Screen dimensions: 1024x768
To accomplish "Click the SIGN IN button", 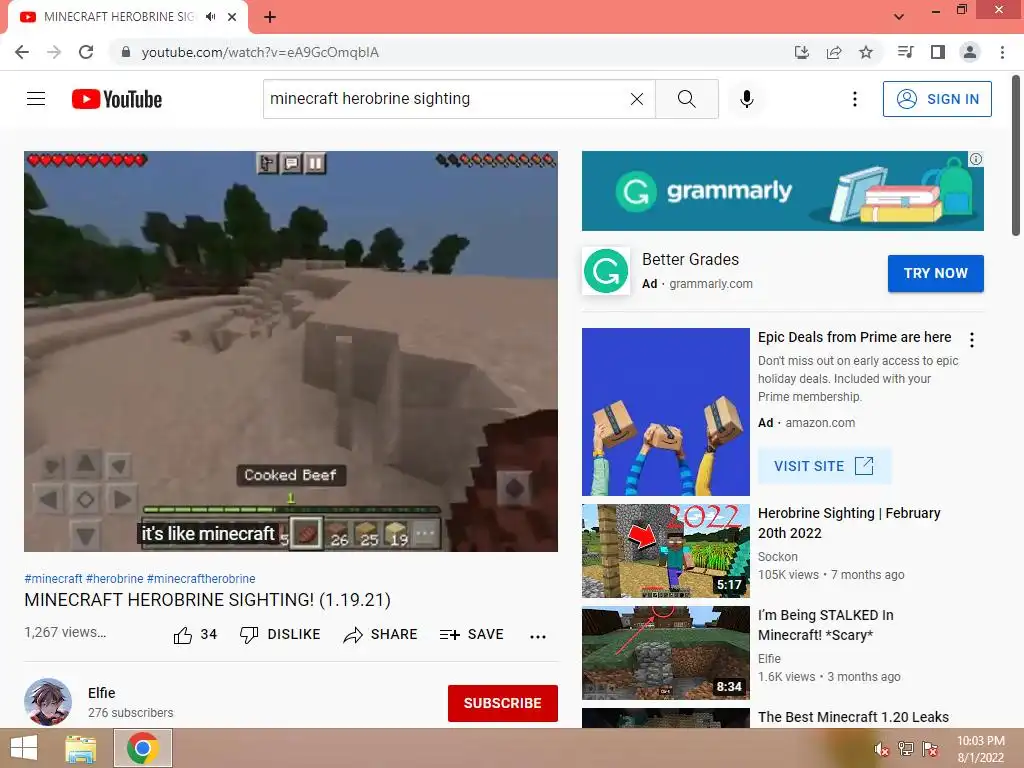I will click(937, 99).
